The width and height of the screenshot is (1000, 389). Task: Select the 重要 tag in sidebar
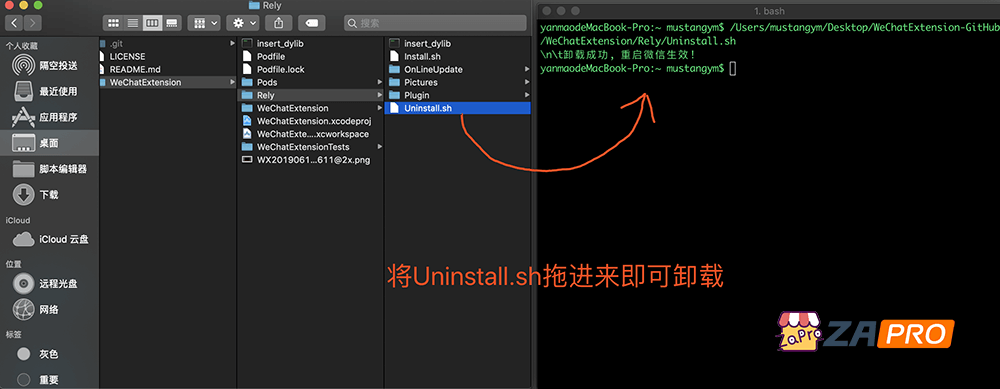pyautogui.click(x=49, y=379)
